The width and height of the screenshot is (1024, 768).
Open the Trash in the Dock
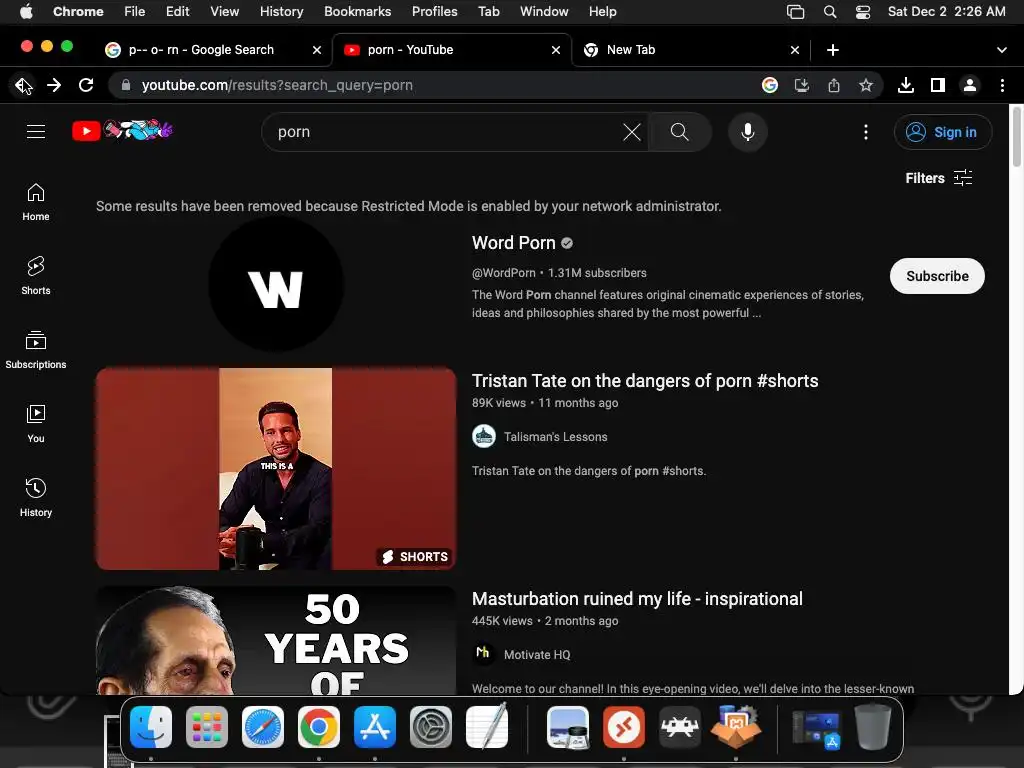873,727
